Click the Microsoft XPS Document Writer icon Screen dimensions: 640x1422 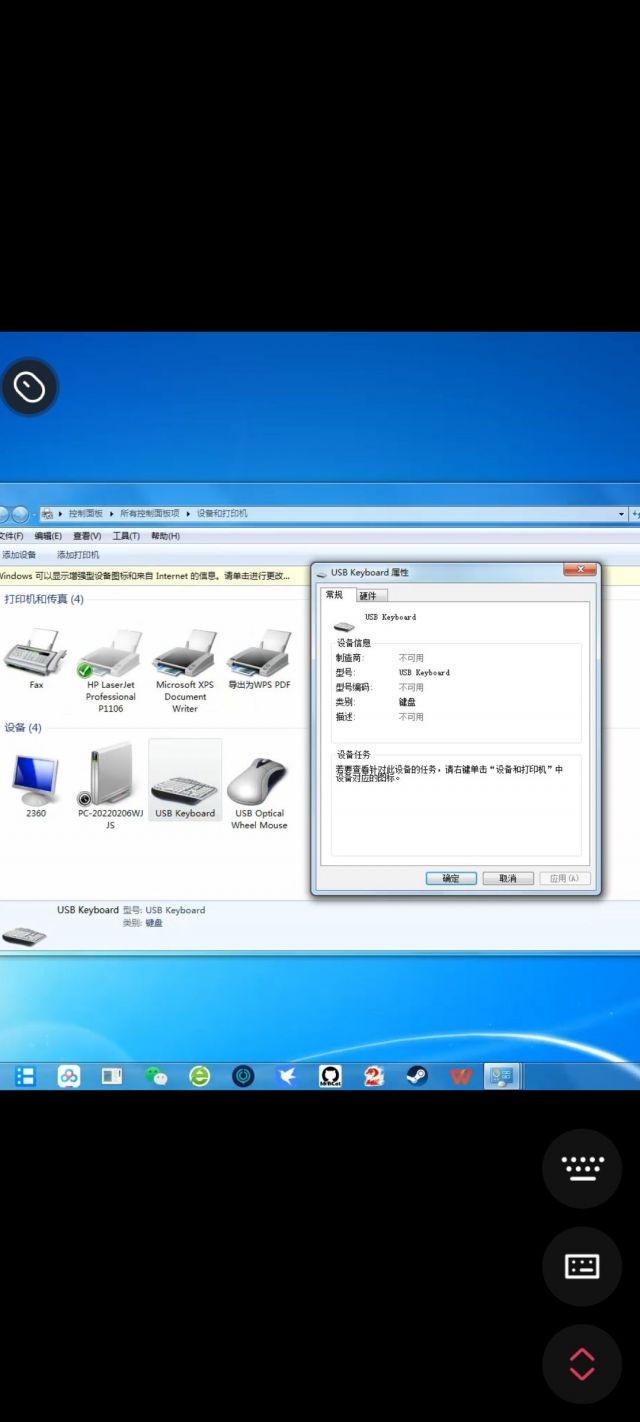(184, 654)
